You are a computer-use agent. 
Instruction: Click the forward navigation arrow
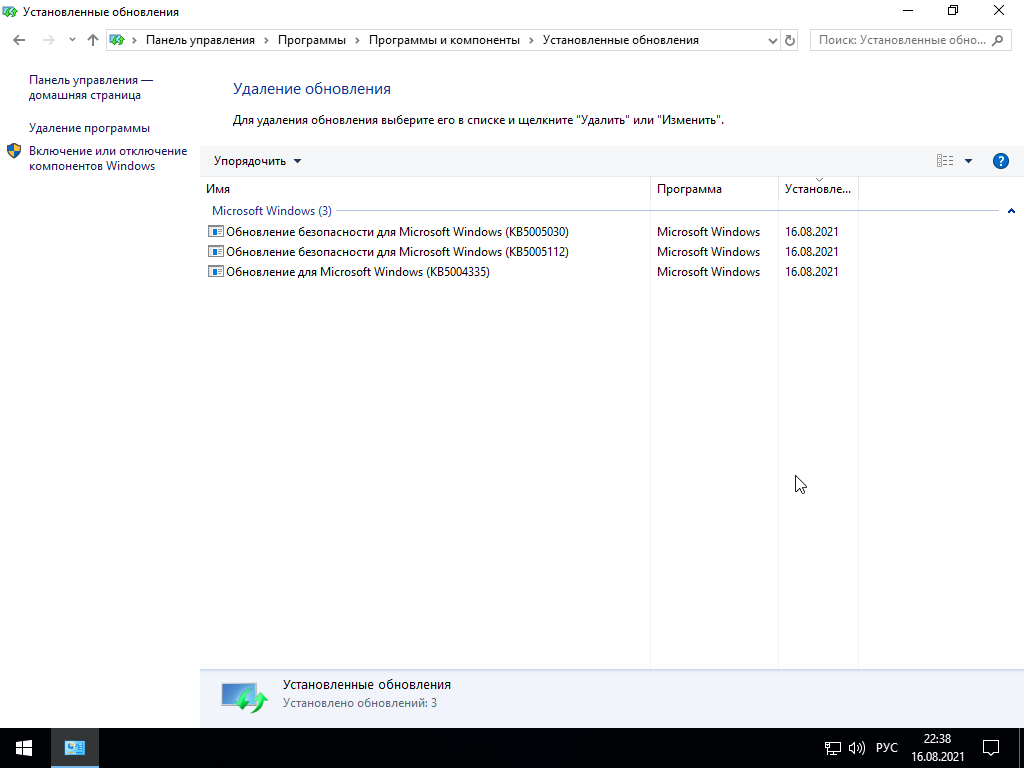click(48, 40)
